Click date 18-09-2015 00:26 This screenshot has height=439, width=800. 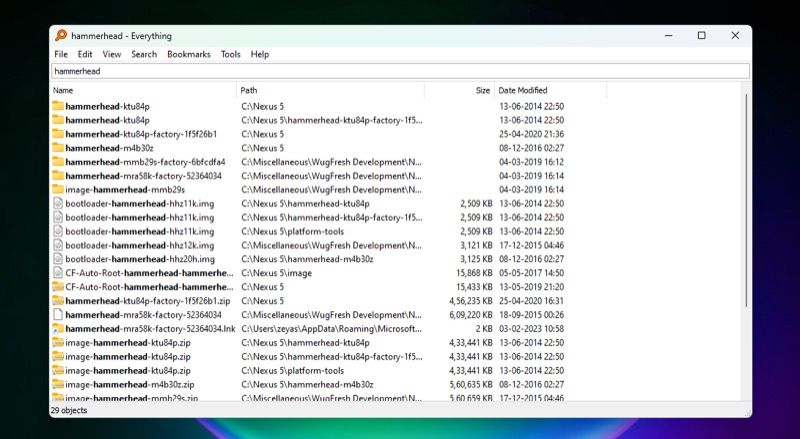click(532, 314)
